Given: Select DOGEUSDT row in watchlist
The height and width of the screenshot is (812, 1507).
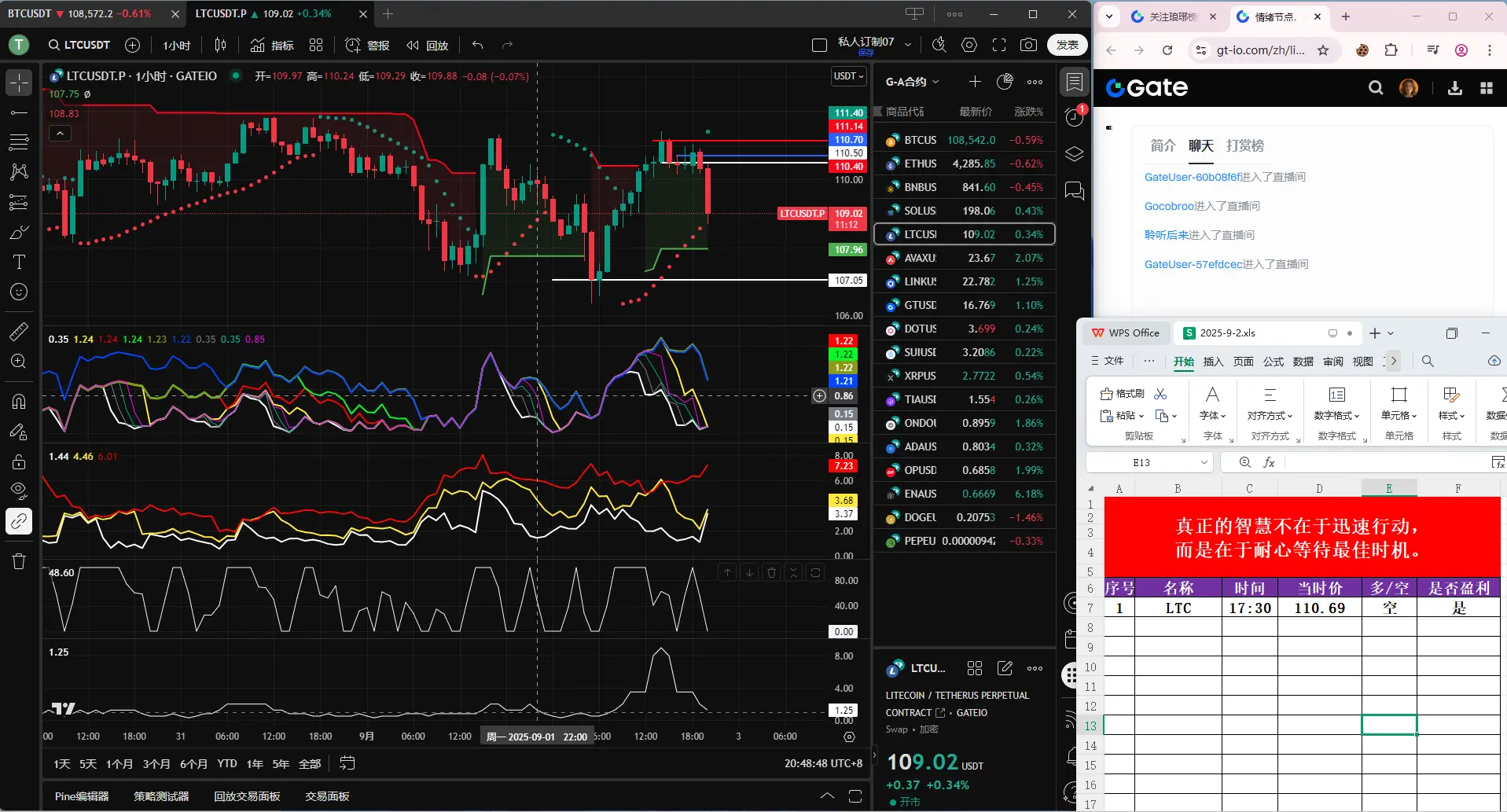Looking at the screenshot, I should pos(965,517).
